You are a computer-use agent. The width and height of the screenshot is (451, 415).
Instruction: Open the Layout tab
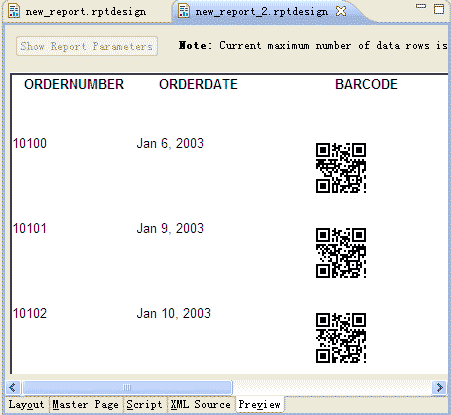(26, 404)
